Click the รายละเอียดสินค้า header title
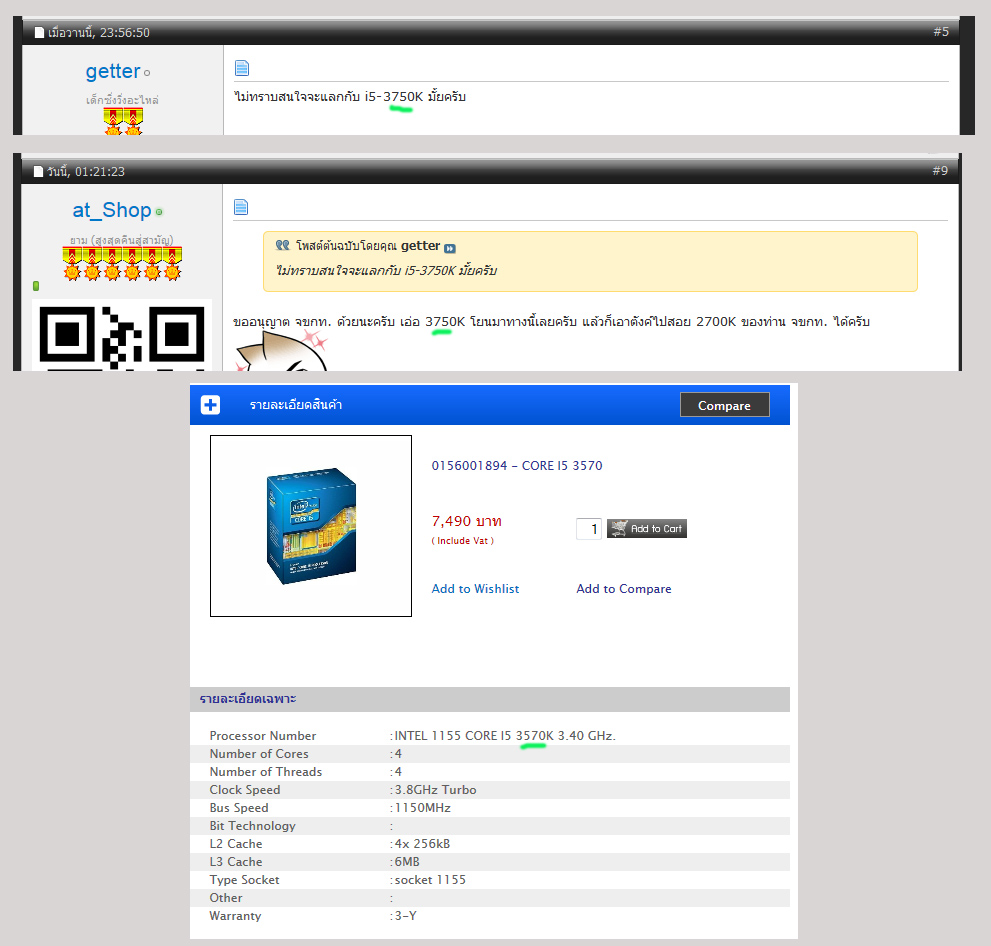Image resolution: width=991 pixels, height=946 pixels. (296, 405)
